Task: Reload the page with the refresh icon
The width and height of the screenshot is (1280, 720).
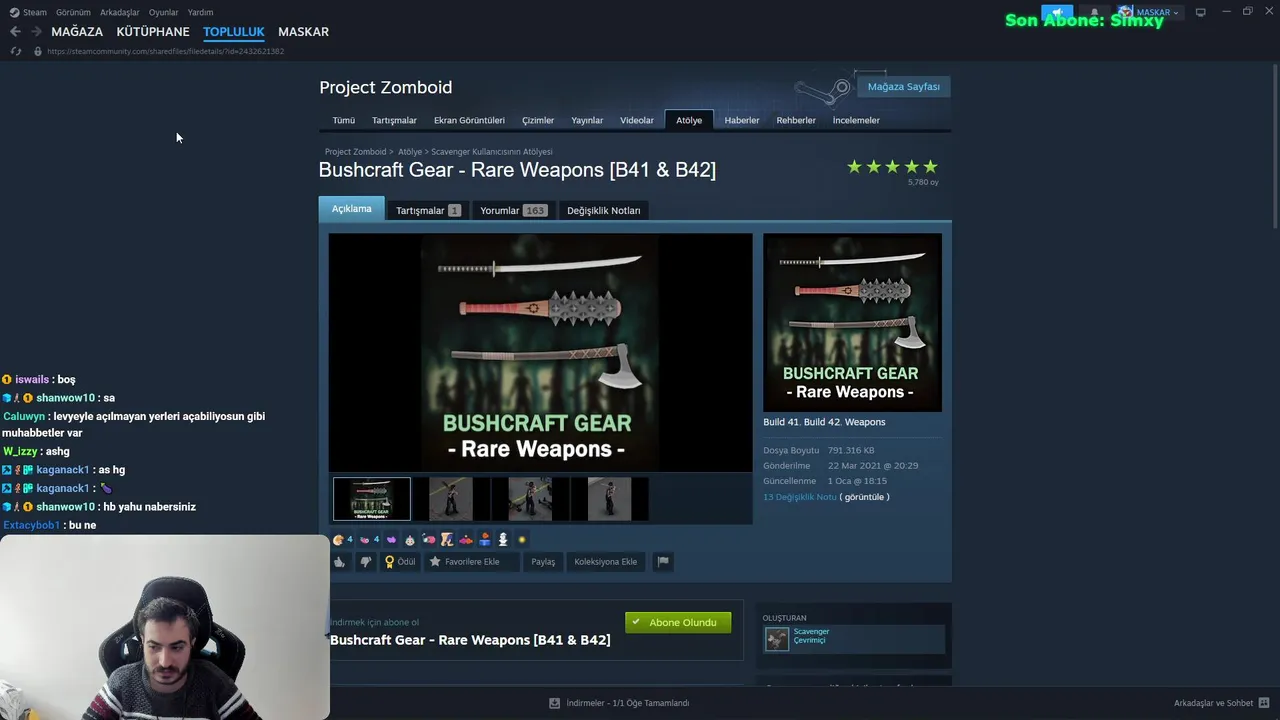Action: pyautogui.click(x=15, y=51)
